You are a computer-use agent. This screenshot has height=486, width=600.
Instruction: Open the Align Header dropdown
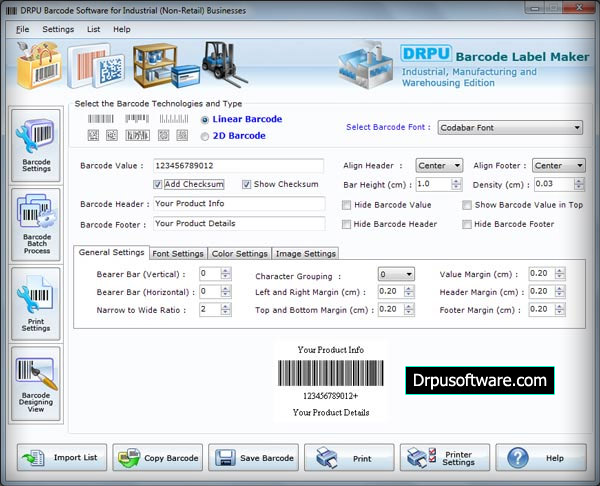(439, 165)
